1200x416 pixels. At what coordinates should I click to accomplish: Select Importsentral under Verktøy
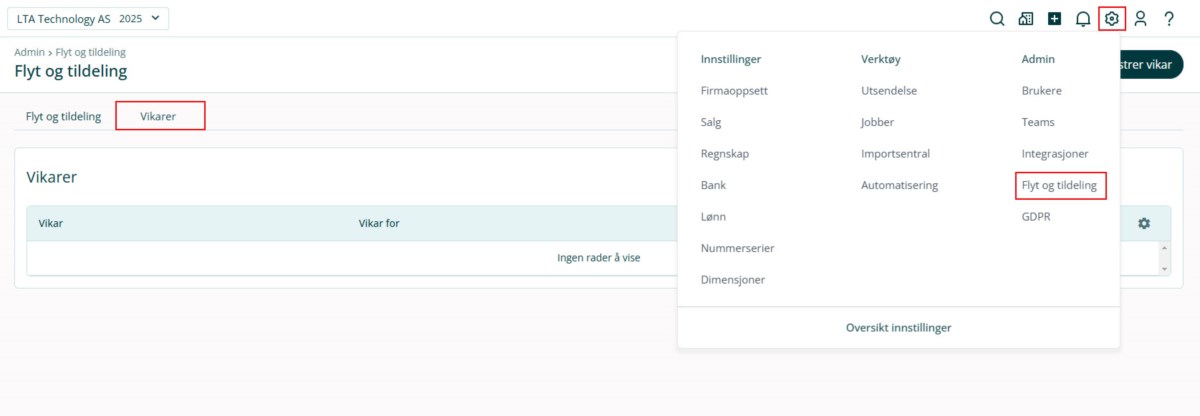point(895,154)
